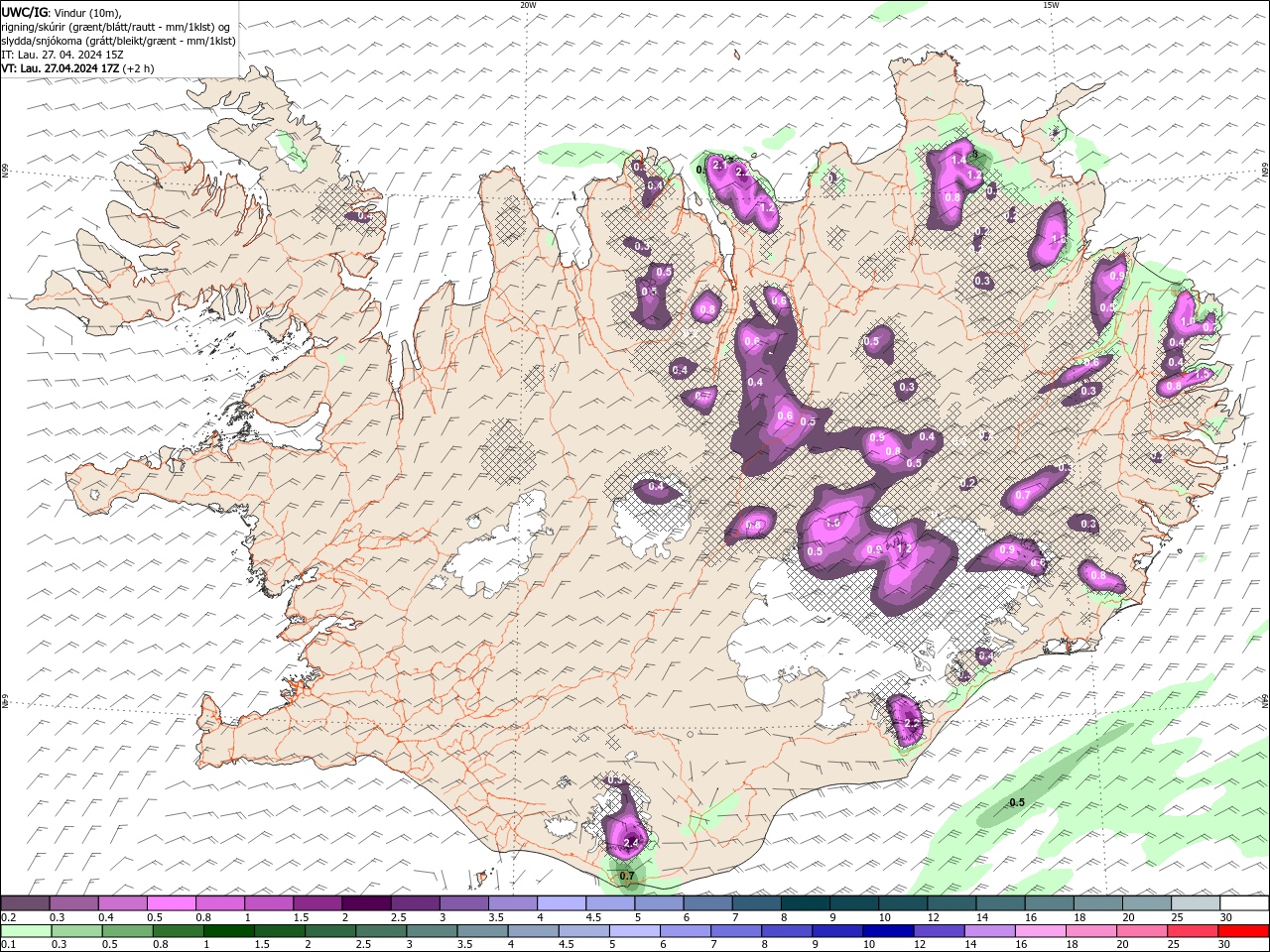Click the 2 dark purple snow legend swatch

tap(365, 902)
